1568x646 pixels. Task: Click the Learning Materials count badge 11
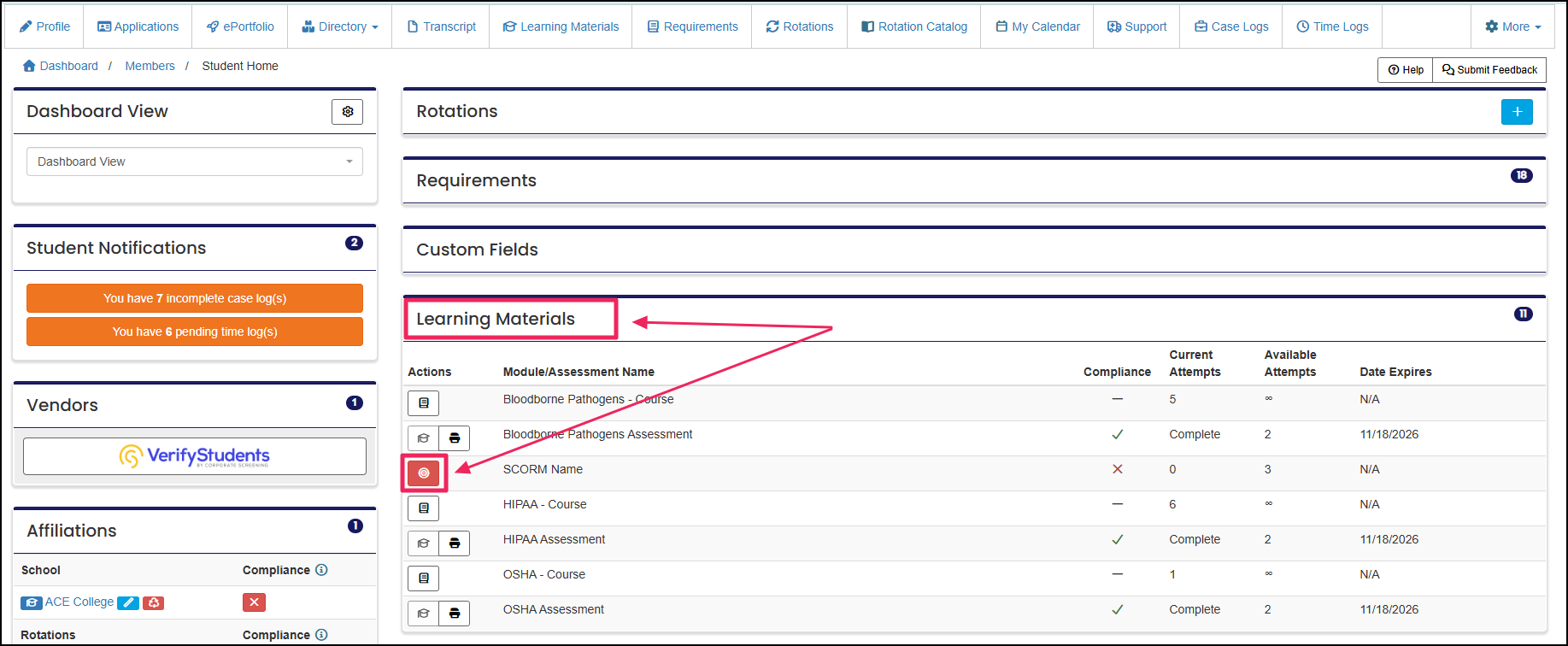coord(1523,314)
